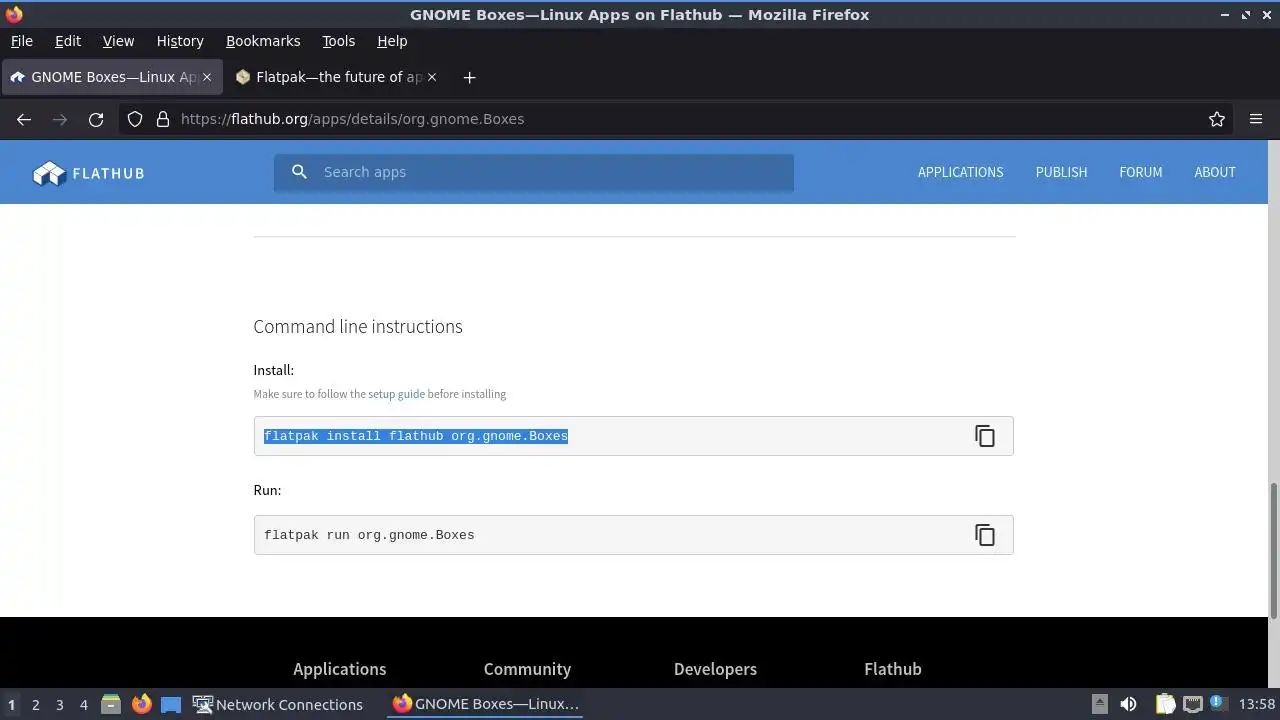Switch to Flatpak future of apps tab
Viewport: 1280px width, 720px height.
click(336, 77)
